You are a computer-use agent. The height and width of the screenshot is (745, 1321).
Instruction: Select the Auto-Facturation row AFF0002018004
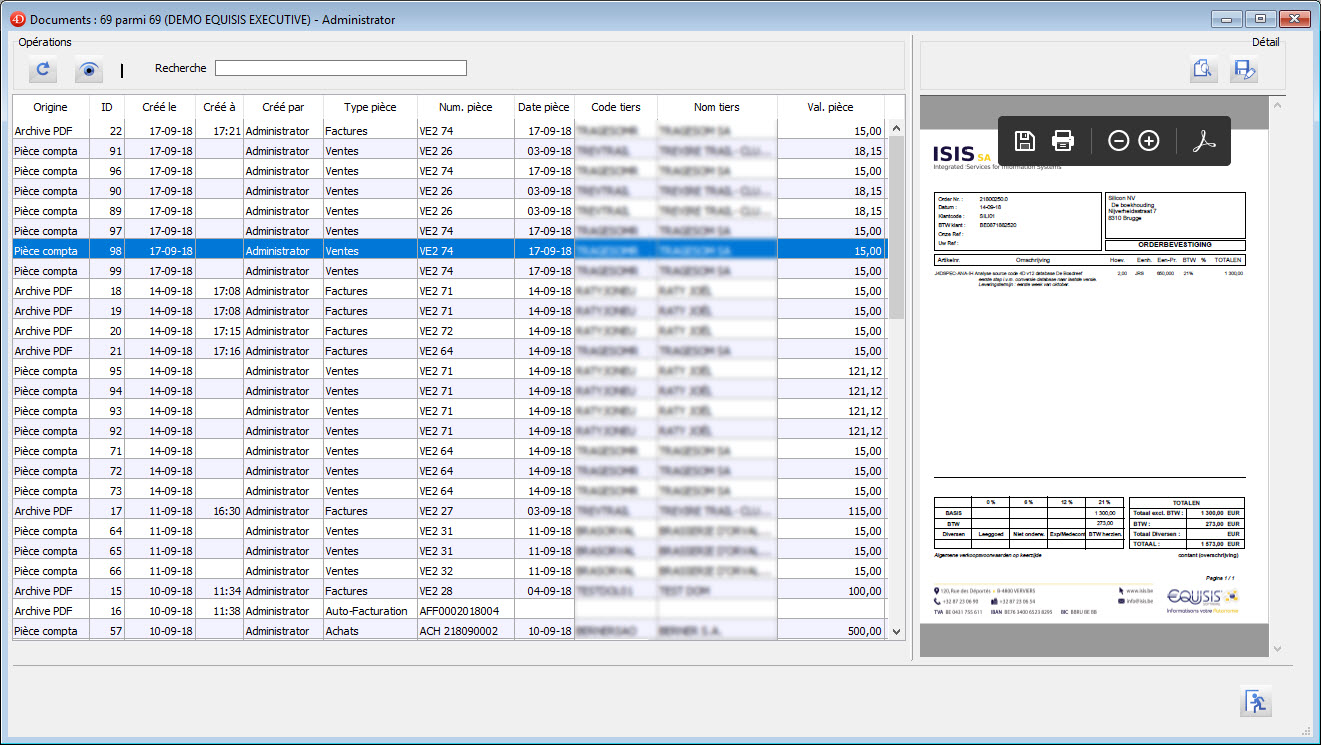[366, 611]
